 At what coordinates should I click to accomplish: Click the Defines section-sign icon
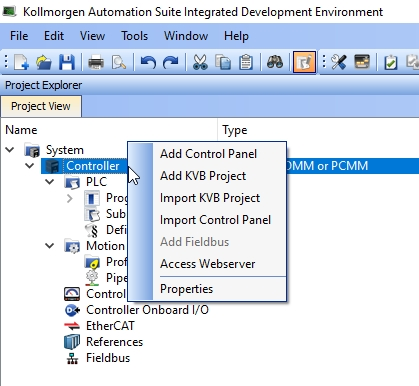(x=92, y=230)
